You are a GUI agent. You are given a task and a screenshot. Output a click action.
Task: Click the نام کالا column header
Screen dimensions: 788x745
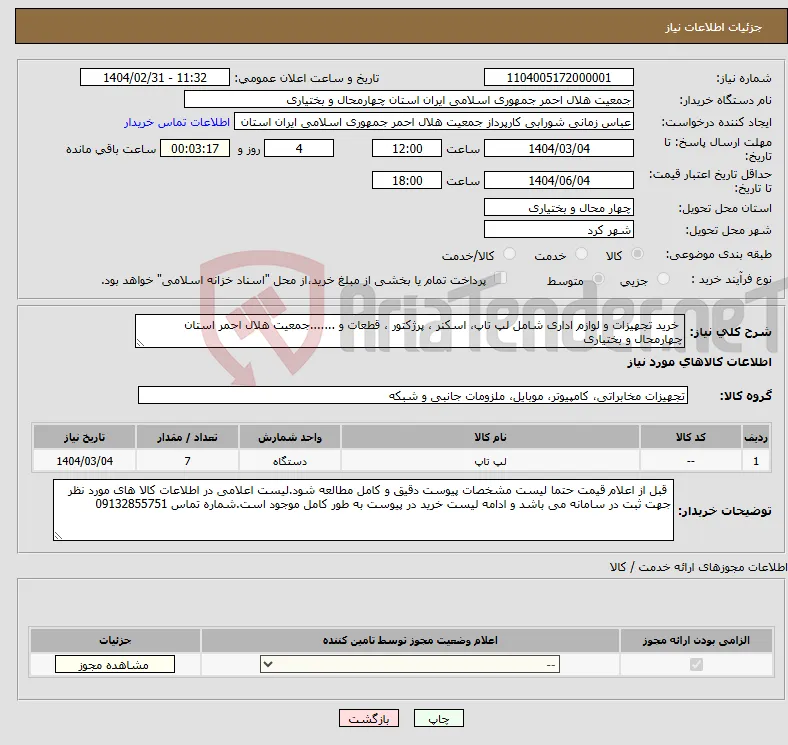click(490, 437)
